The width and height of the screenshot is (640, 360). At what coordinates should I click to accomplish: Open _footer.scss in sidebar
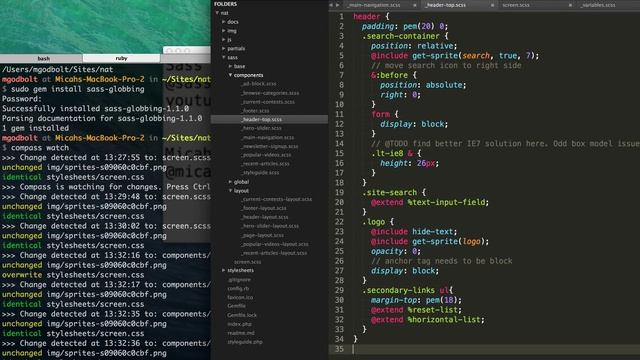[255, 111]
